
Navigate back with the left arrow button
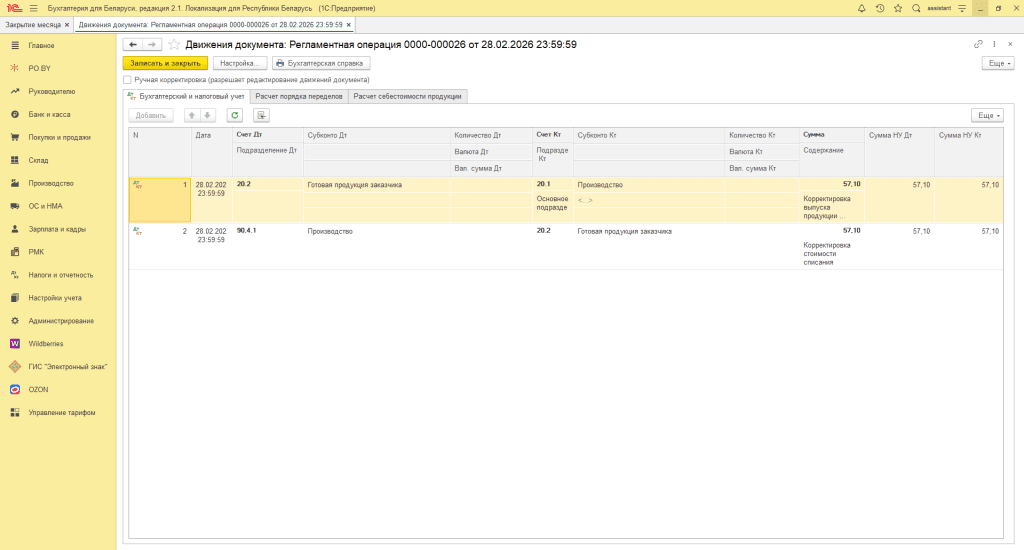click(133, 45)
